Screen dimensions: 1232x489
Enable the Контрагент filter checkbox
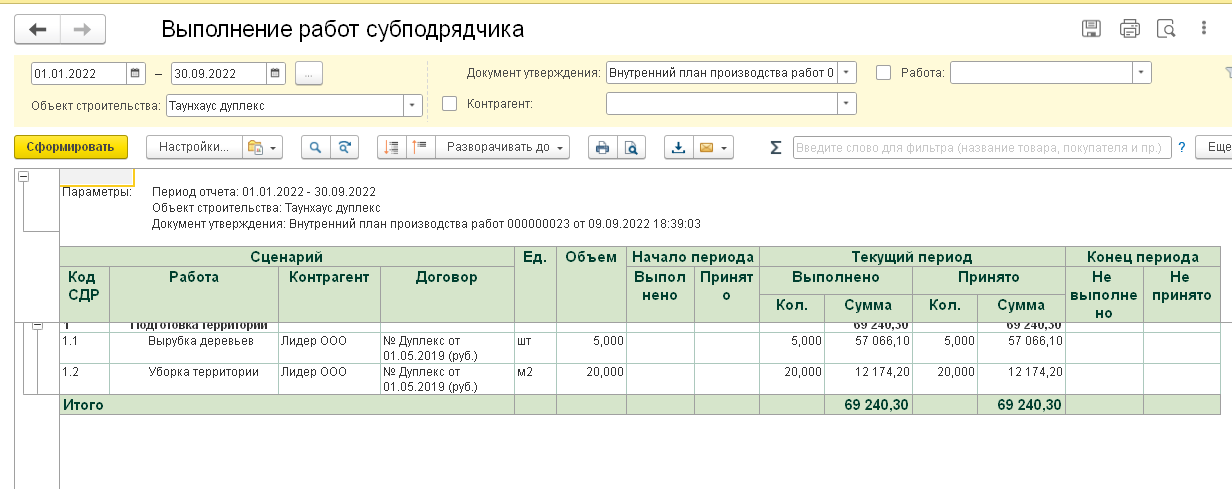coord(449,103)
